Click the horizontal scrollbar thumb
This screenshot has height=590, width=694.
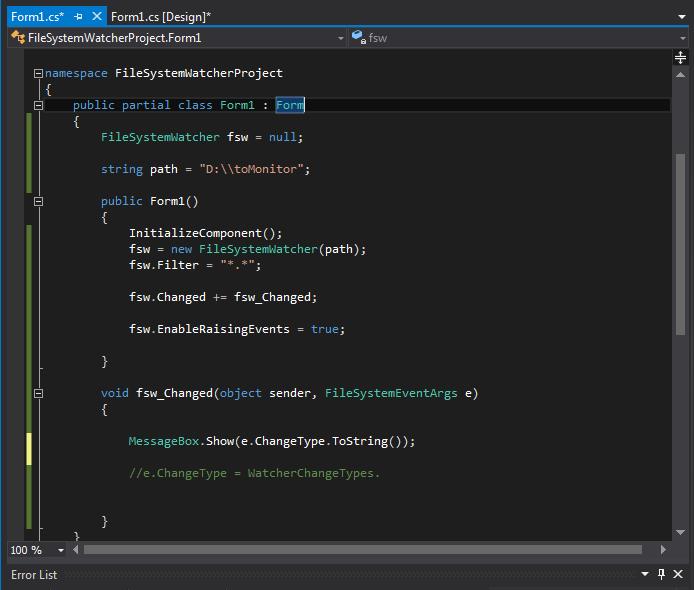(x=362, y=550)
